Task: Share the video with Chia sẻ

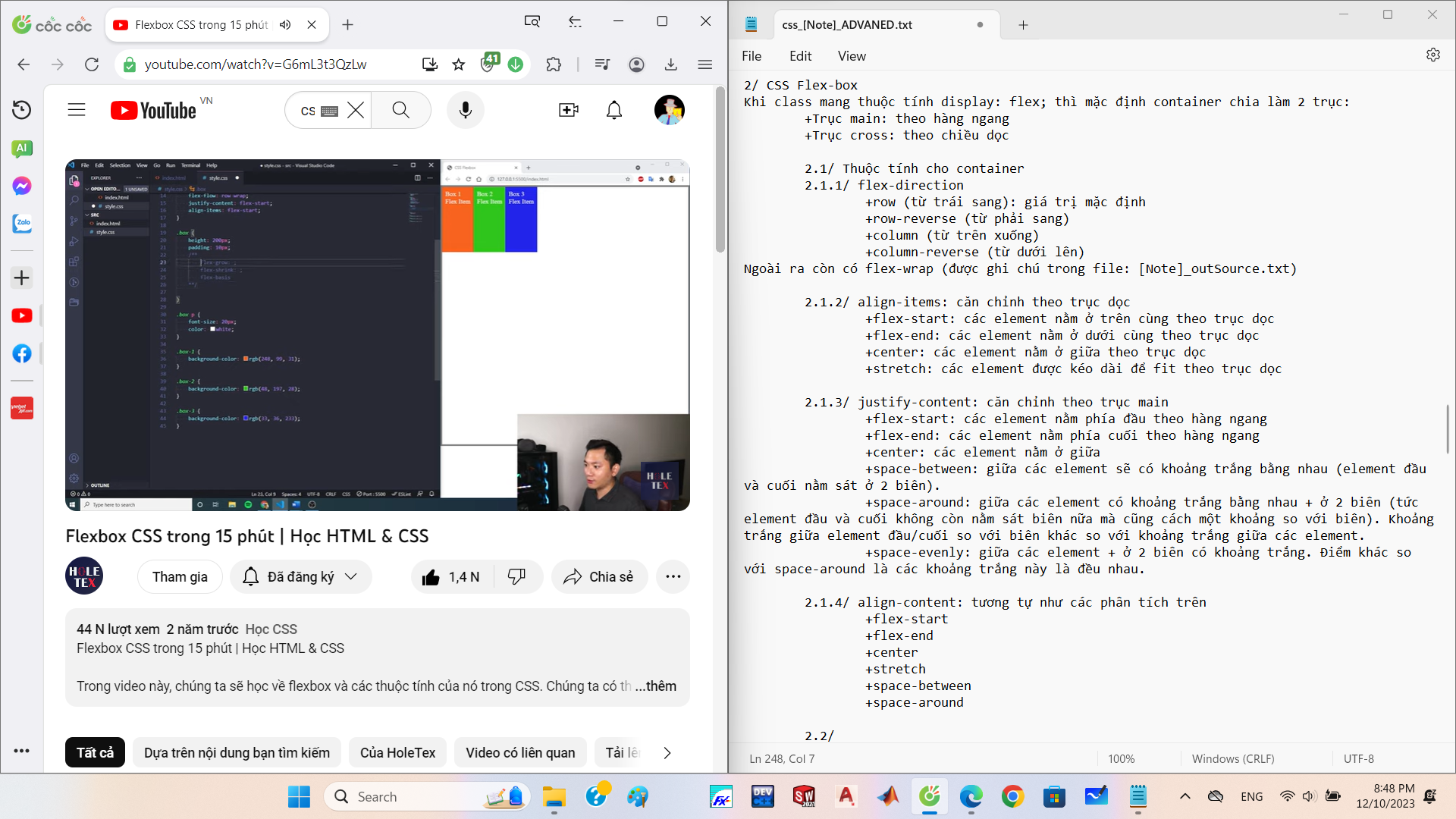Action: pyautogui.click(x=599, y=577)
